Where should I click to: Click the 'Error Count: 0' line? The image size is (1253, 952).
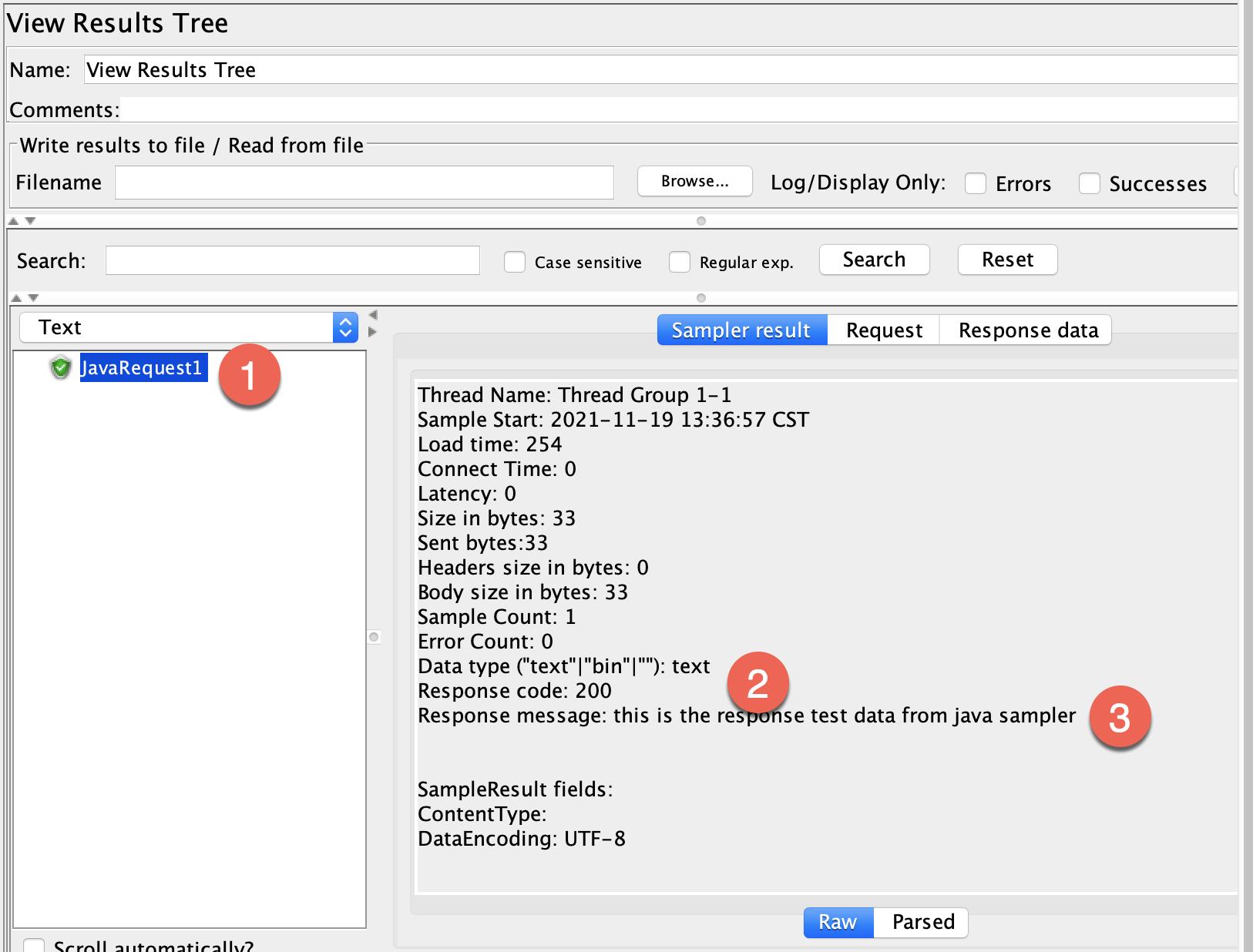click(x=485, y=642)
